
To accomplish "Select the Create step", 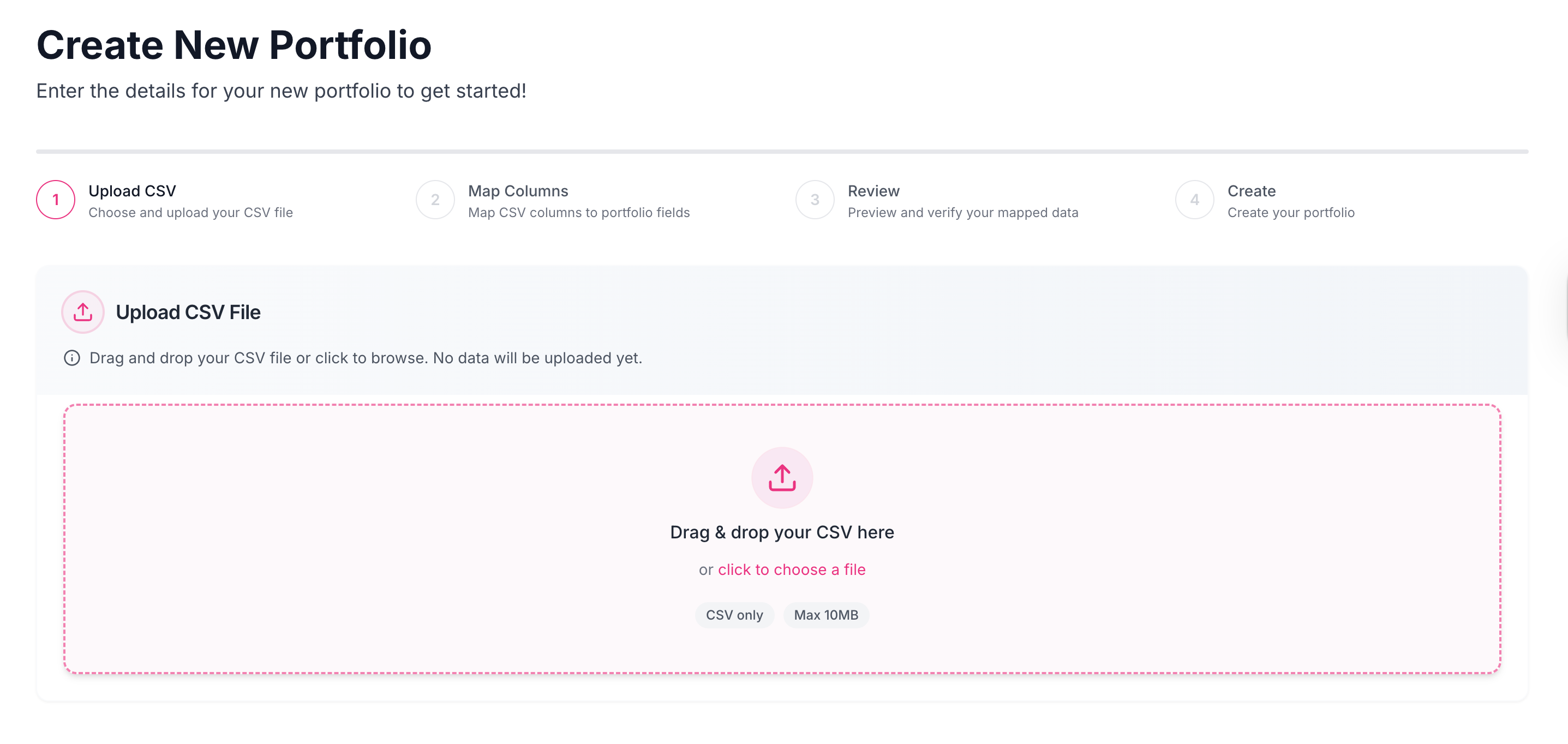I will click(x=1250, y=190).
